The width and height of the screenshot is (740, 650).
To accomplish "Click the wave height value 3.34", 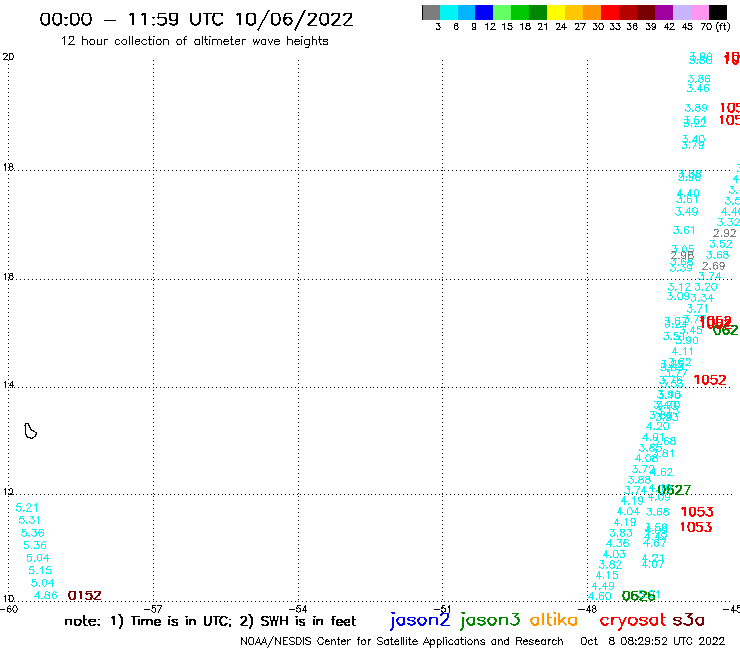I will (x=702, y=298).
